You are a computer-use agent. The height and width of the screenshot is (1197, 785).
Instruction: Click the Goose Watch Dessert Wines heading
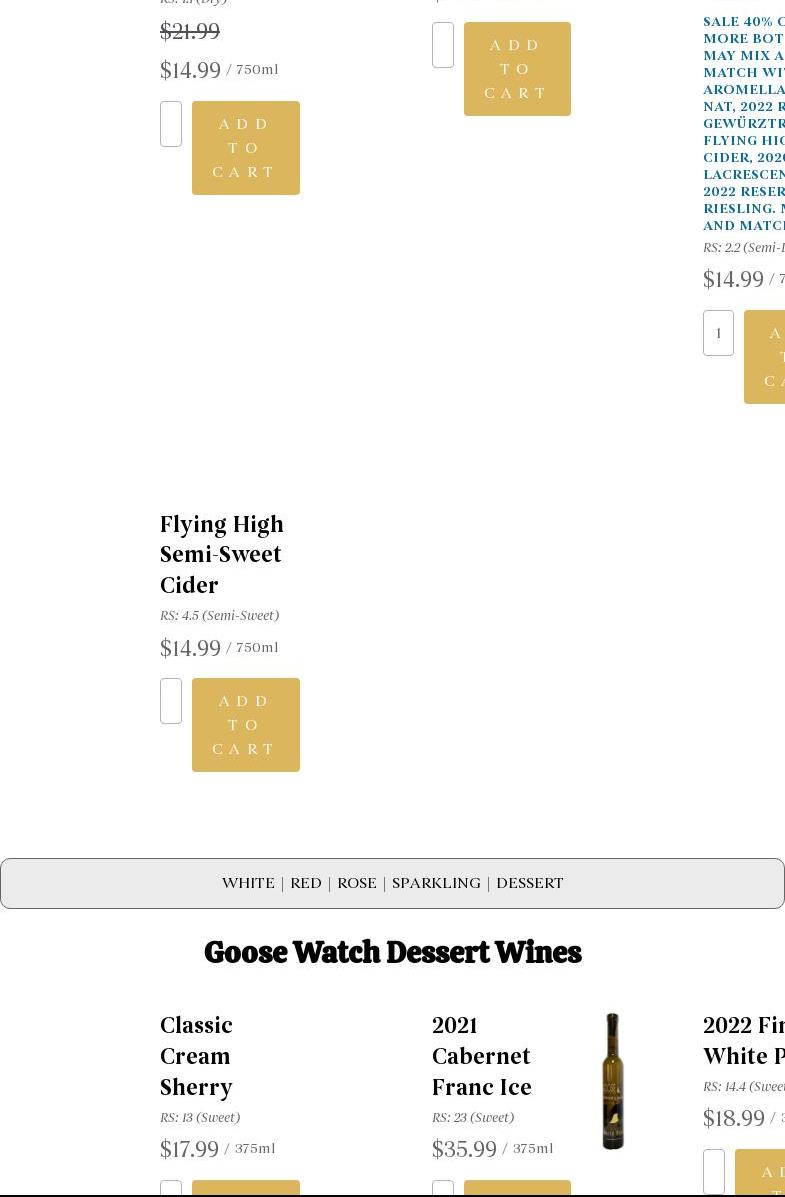[x=393, y=951]
